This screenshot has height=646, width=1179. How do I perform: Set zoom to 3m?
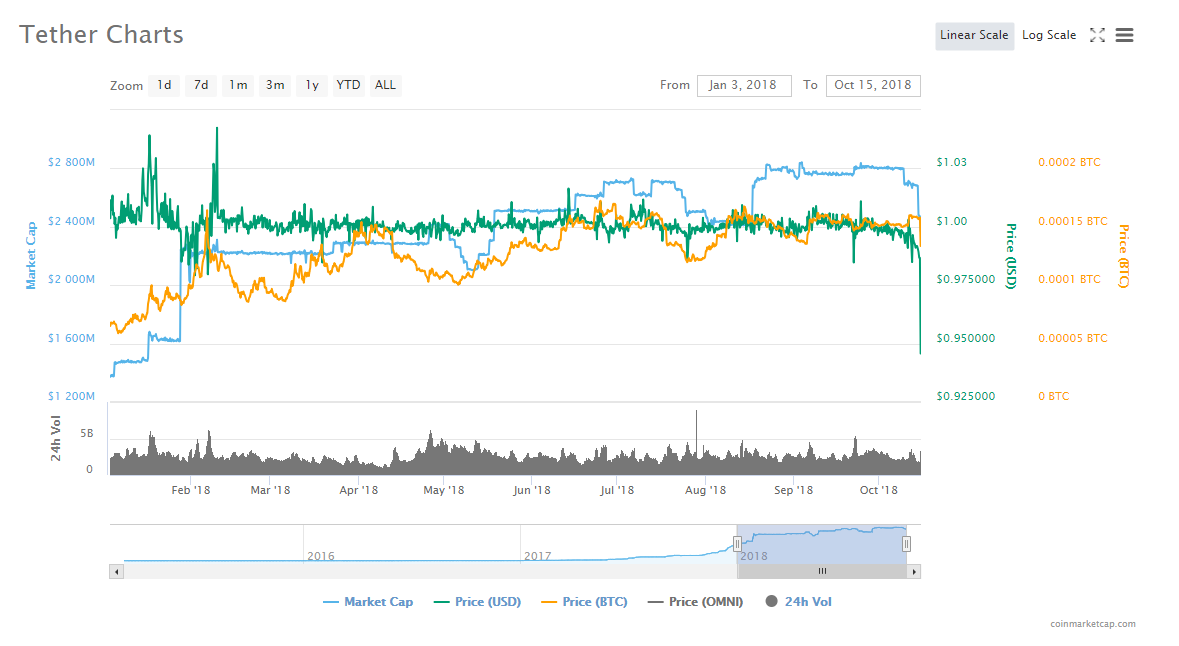[x=274, y=85]
